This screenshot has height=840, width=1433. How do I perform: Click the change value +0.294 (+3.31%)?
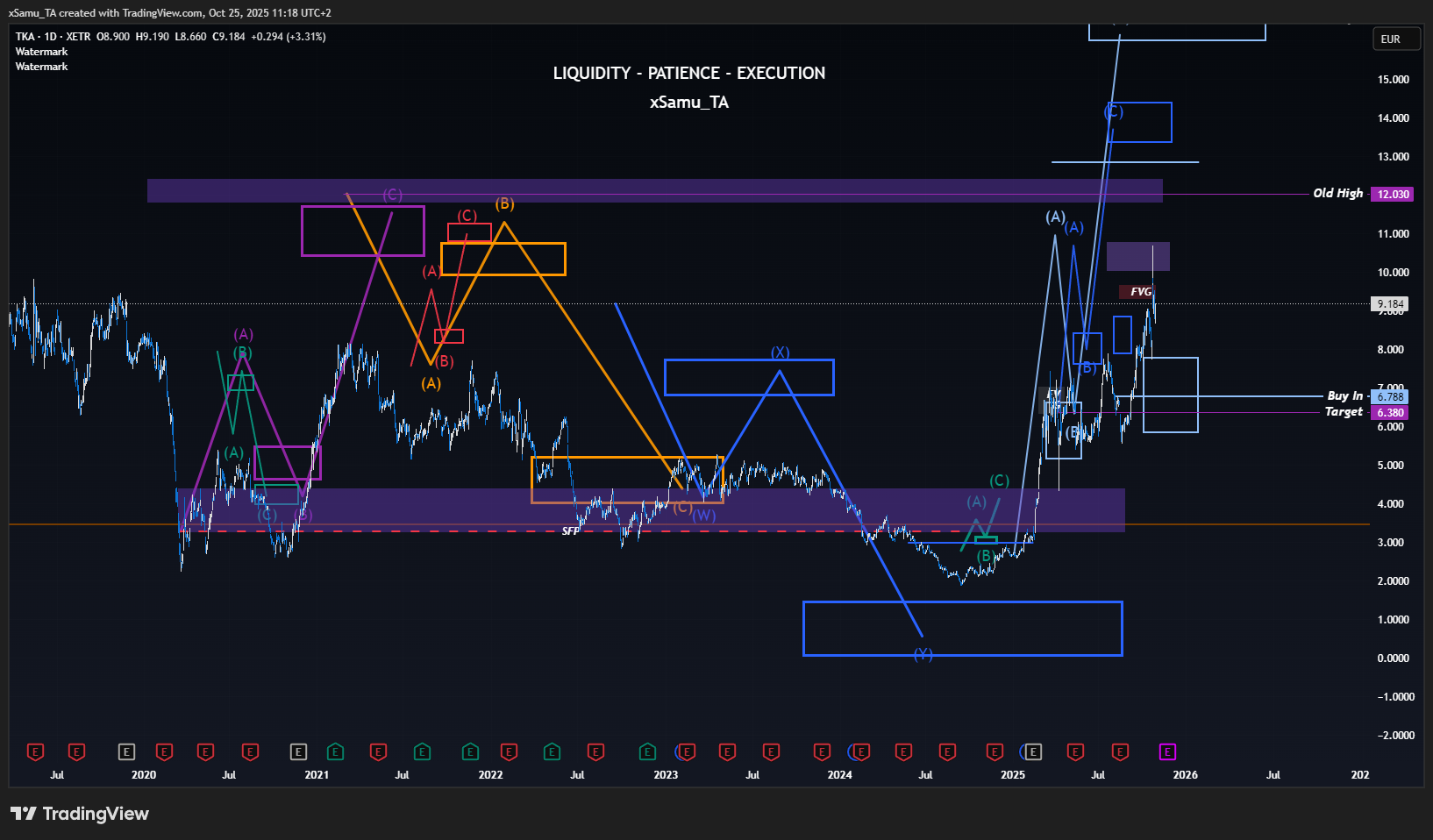[x=289, y=37]
